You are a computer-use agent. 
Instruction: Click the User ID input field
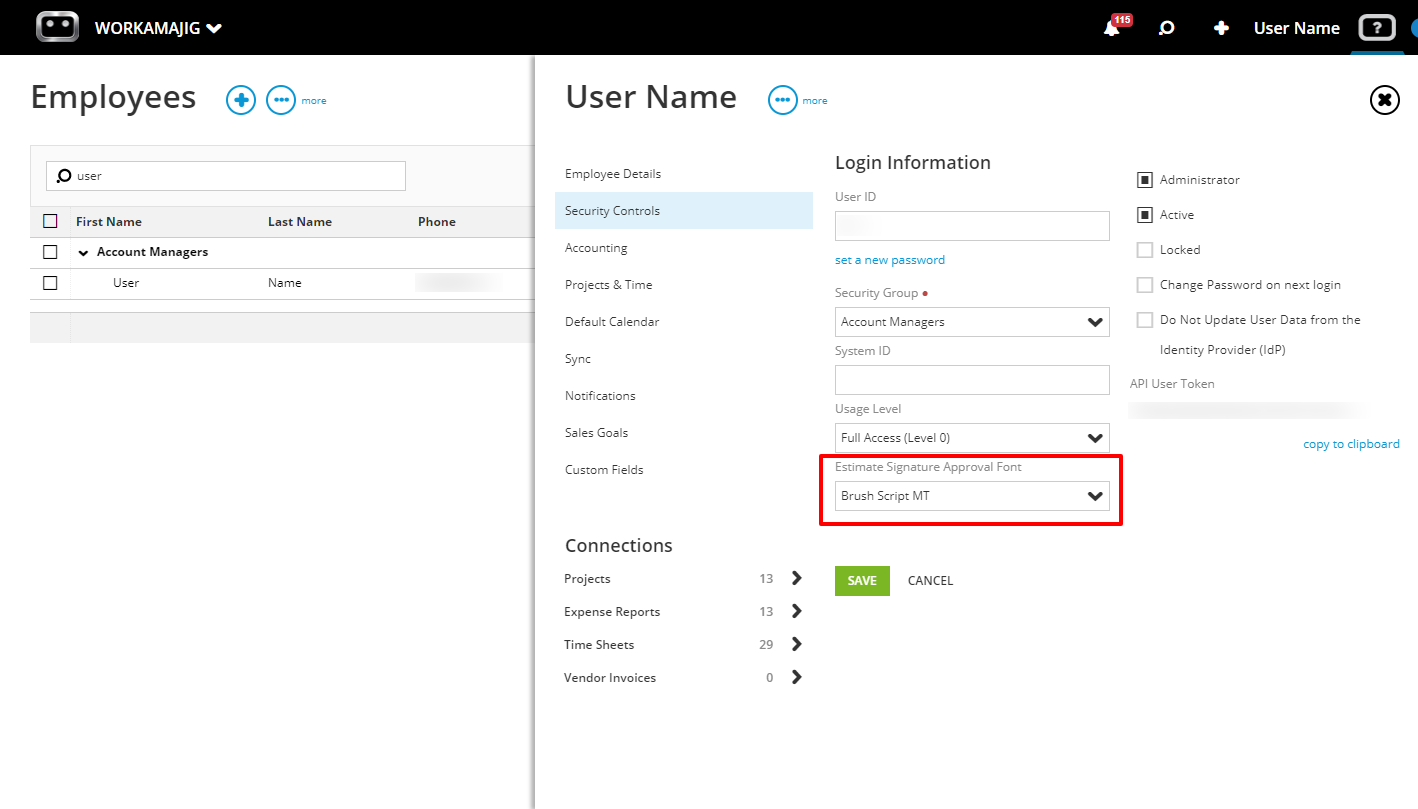click(972, 226)
